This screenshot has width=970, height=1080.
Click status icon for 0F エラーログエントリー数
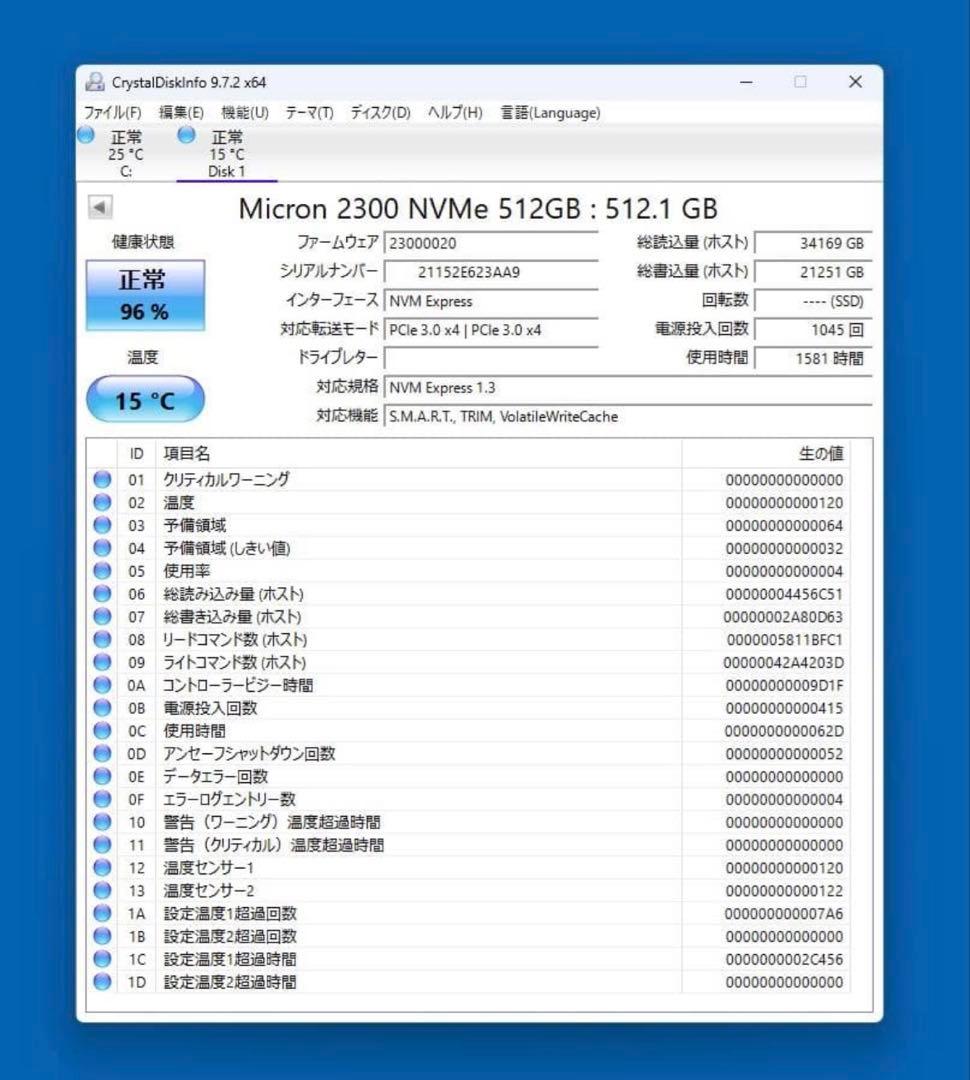[x=102, y=799]
